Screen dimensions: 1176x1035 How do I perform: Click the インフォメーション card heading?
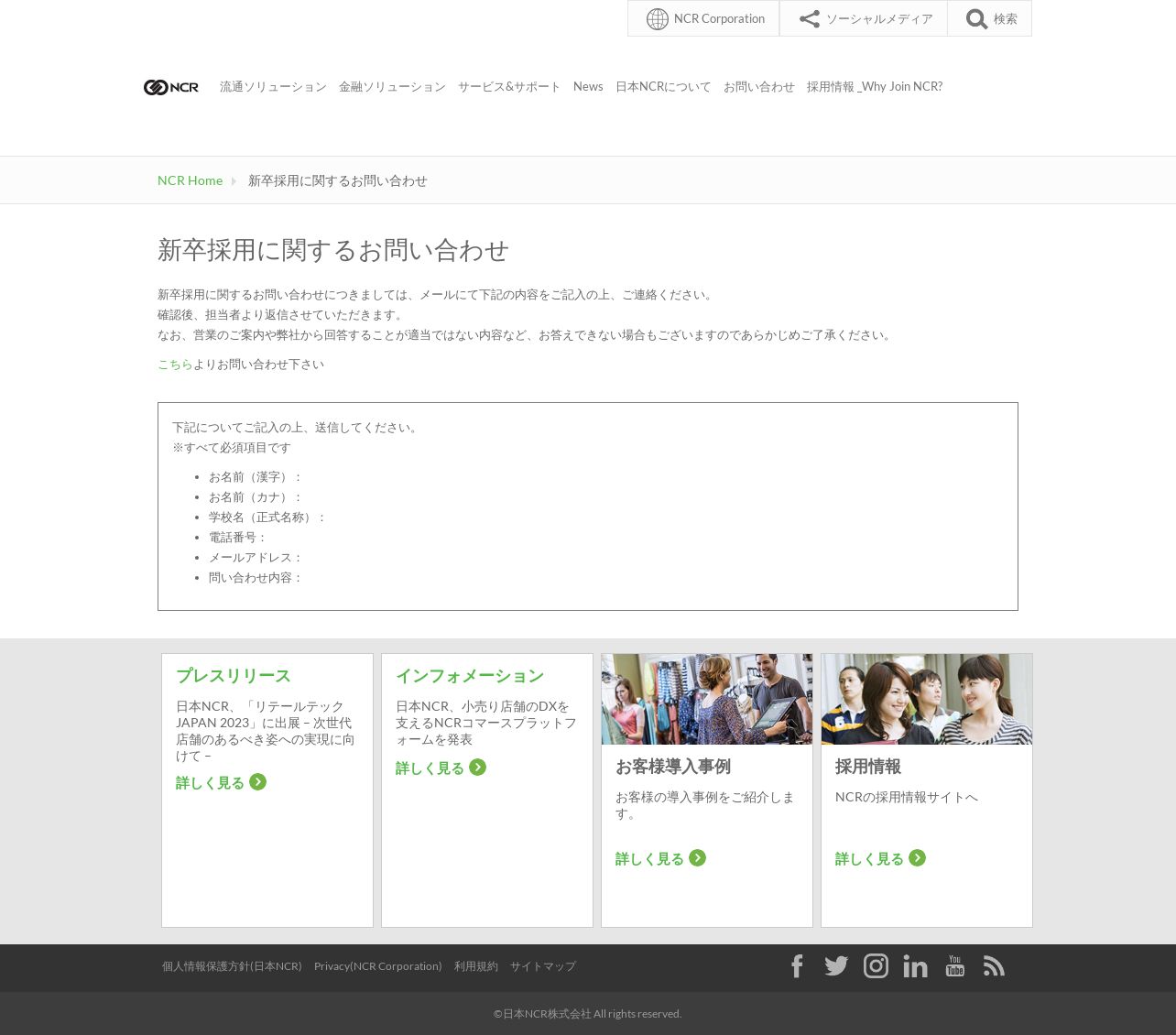click(470, 676)
